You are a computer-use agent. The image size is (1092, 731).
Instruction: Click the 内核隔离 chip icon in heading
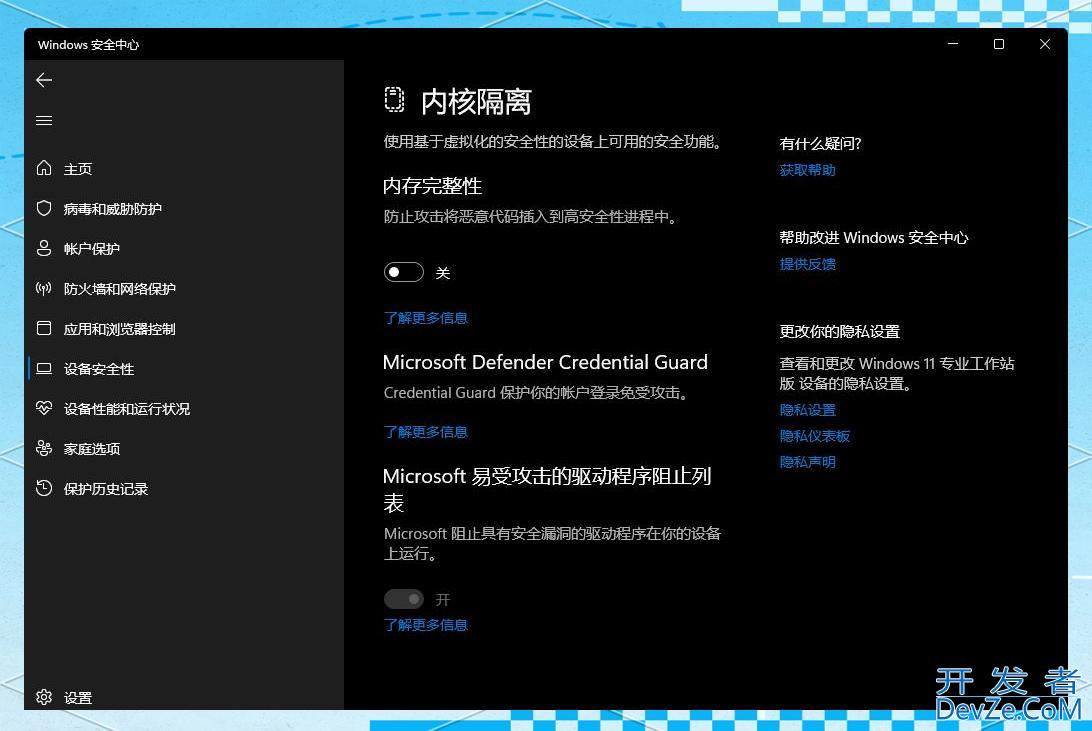[394, 100]
